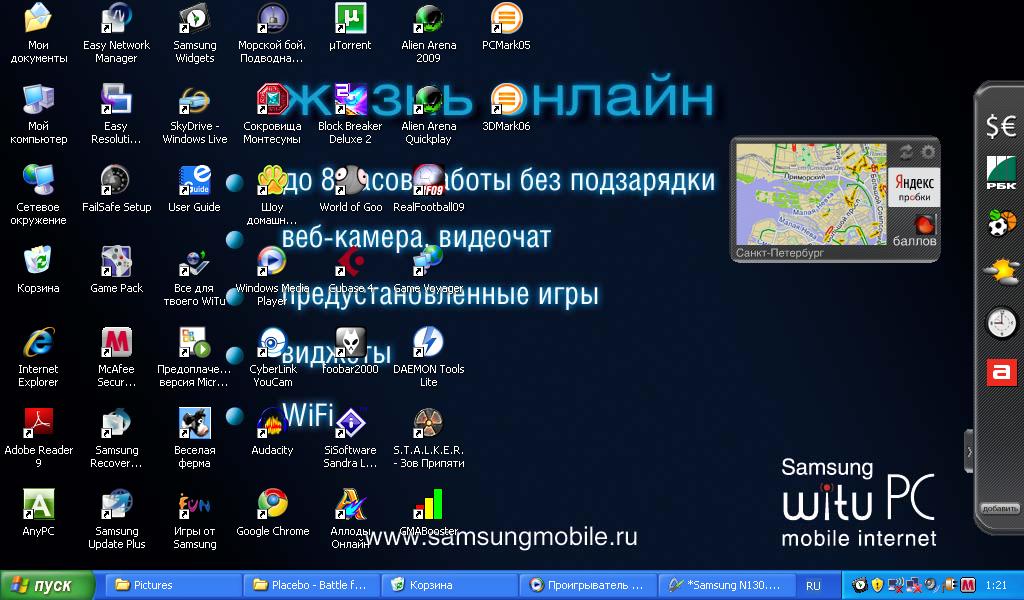Launch S.T.A.L.K.E.R. Зов Припяти icon
The image size is (1024, 600).
pos(428,423)
